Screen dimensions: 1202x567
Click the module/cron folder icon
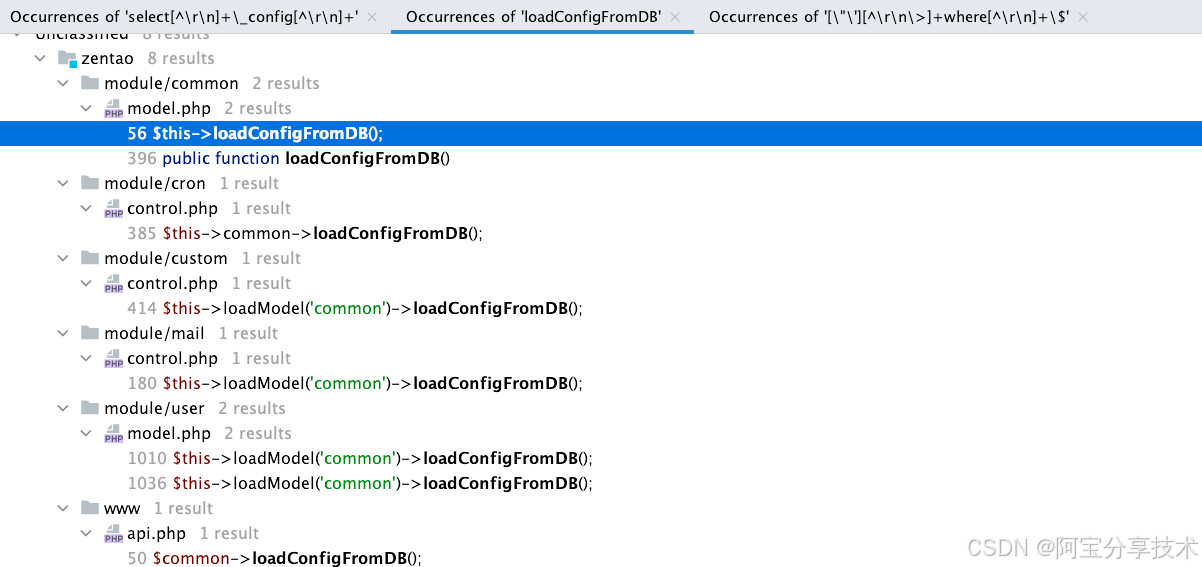point(90,183)
